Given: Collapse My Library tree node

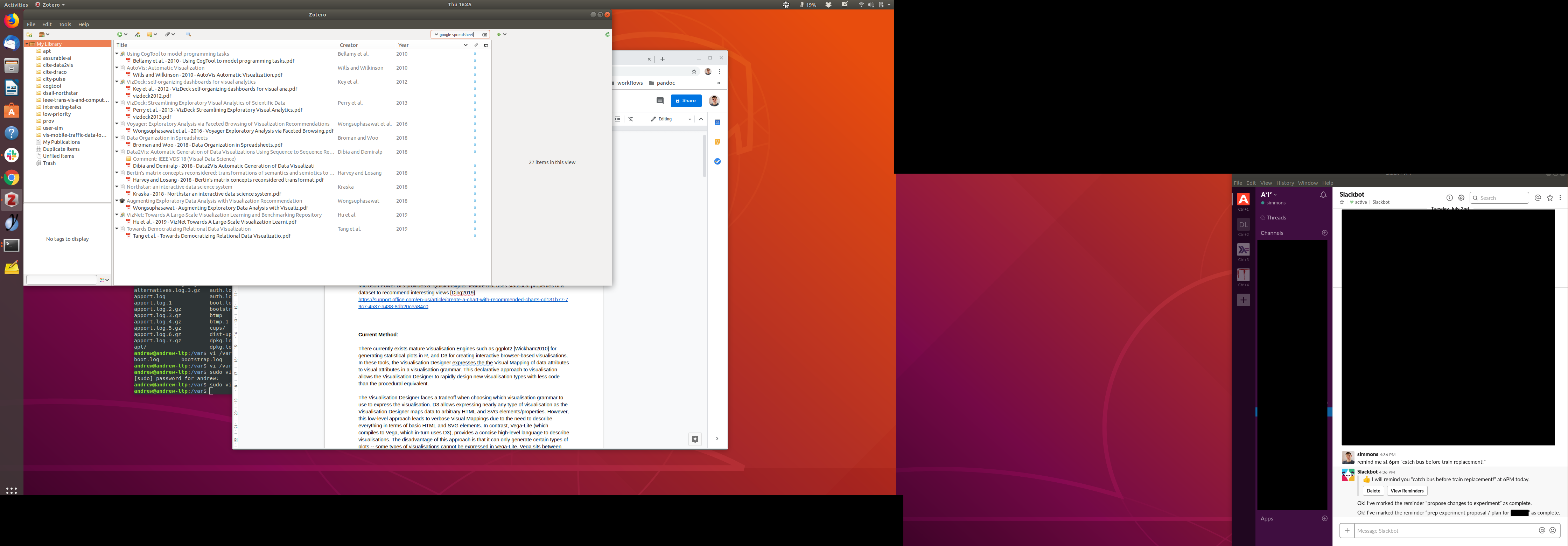Looking at the screenshot, I should click(x=27, y=44).
